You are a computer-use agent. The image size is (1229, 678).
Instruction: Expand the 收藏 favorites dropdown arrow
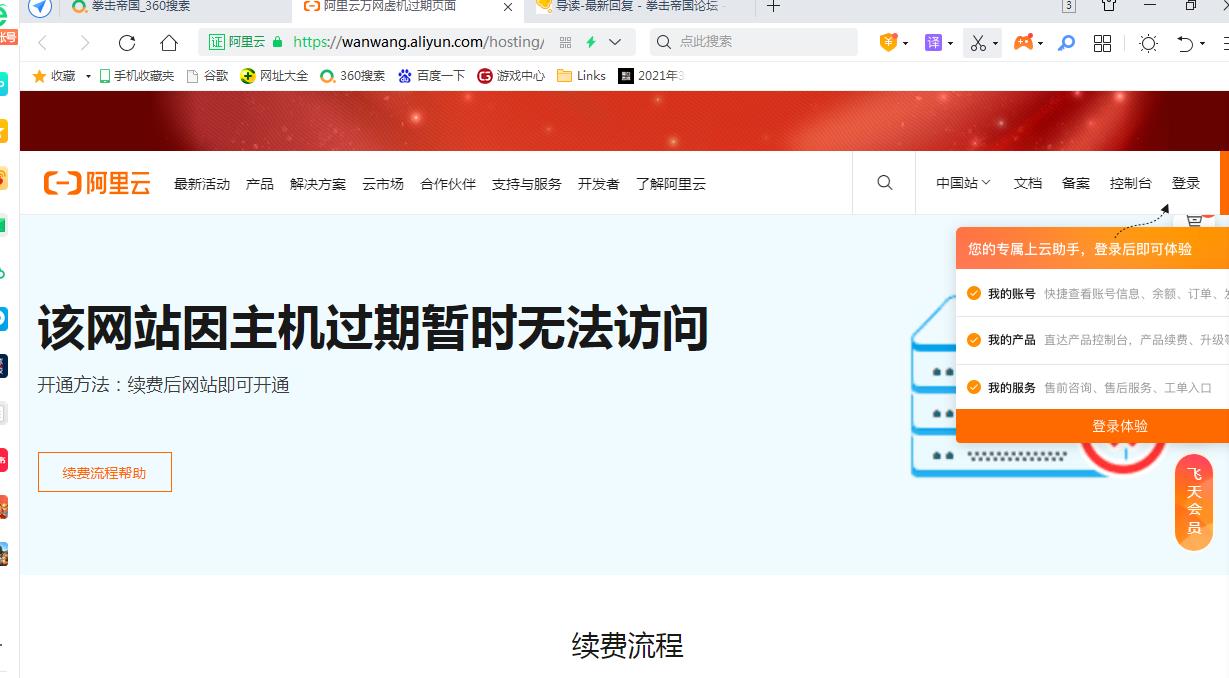[x=88, y=76]
